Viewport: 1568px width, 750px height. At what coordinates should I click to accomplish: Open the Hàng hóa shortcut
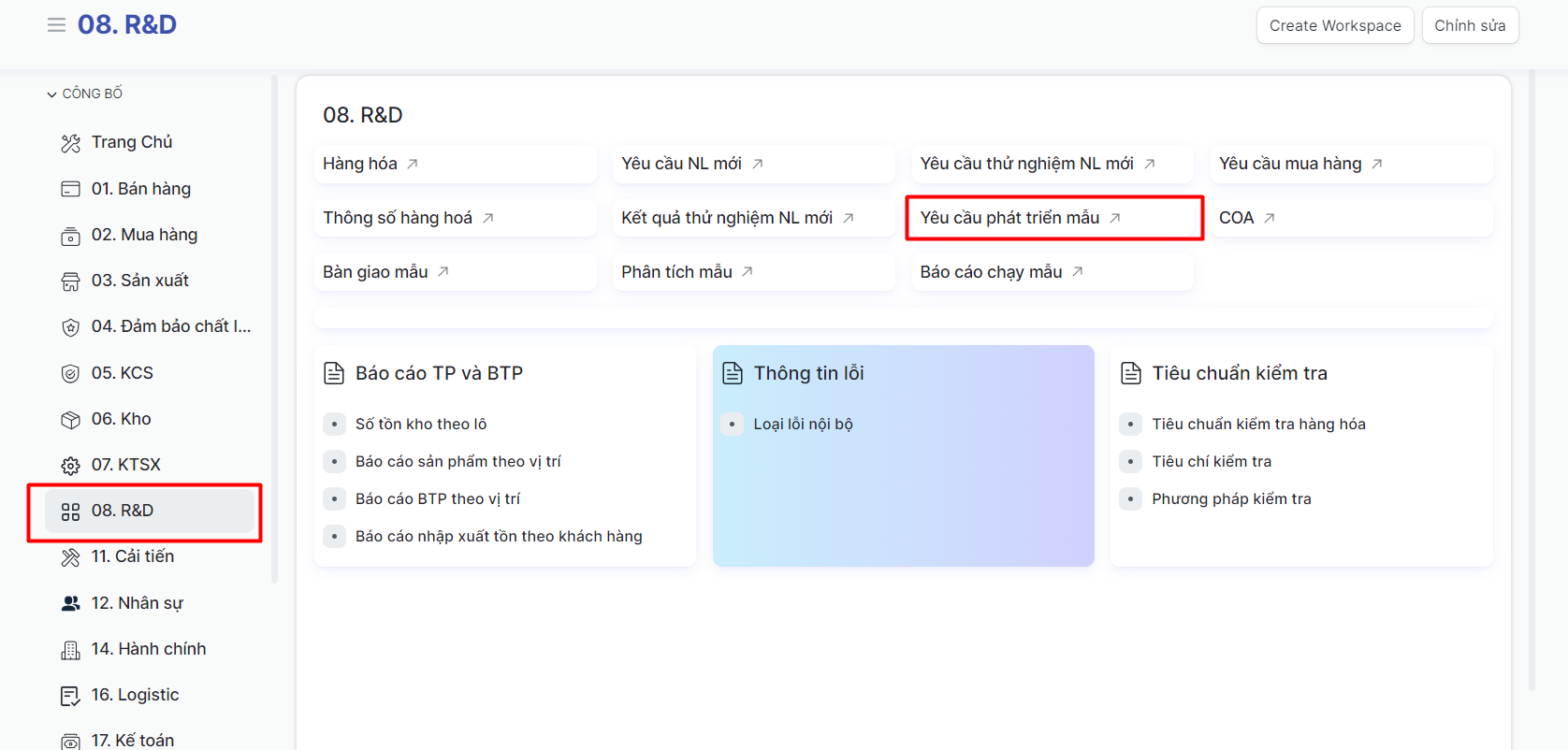click(360, 164)
